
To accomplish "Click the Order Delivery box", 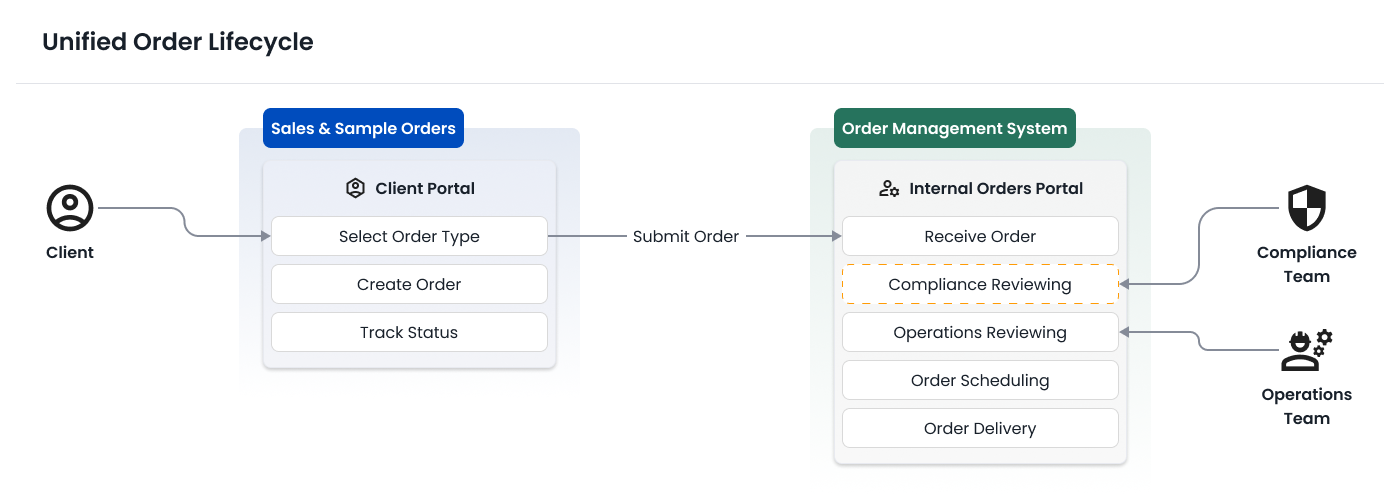I will pos(980,428).
